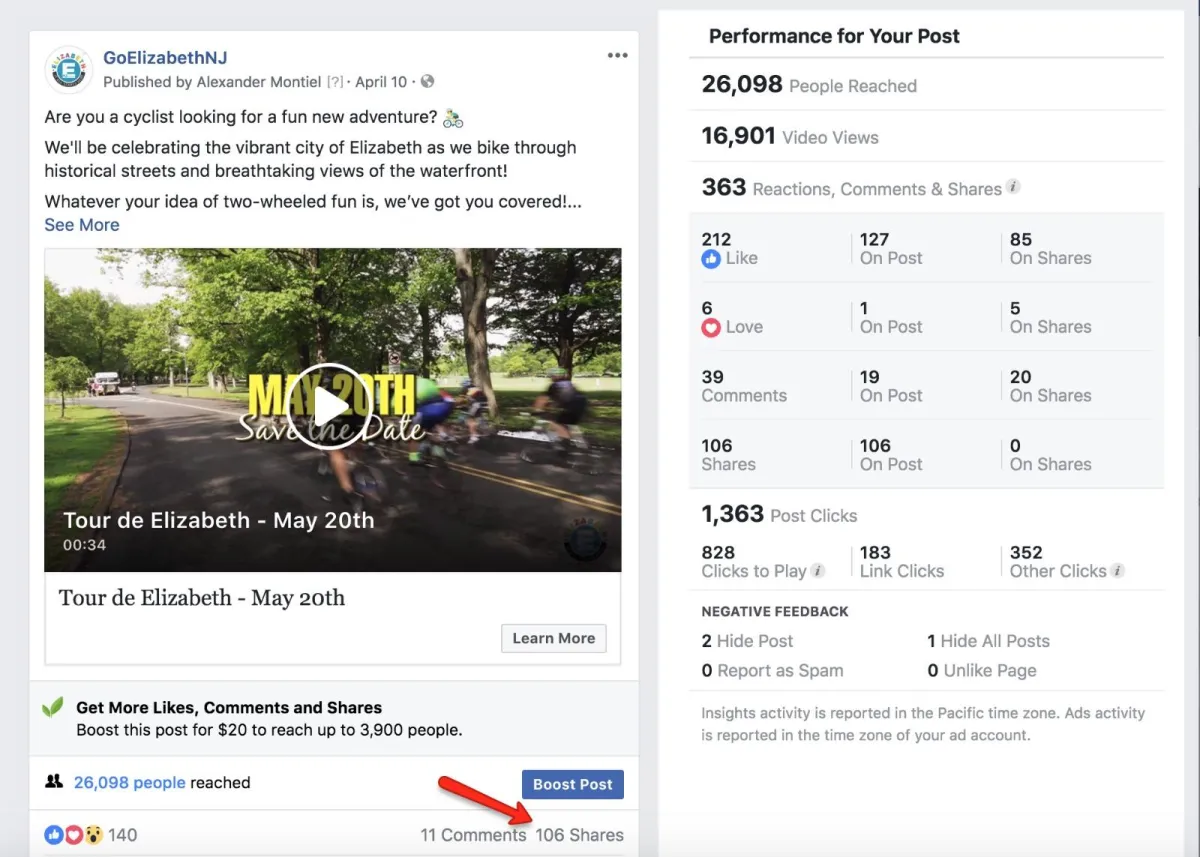Click the question mark next to Alexander Montiel
1200x857 pixels.
pyautogui.click(x=335, y=82)
